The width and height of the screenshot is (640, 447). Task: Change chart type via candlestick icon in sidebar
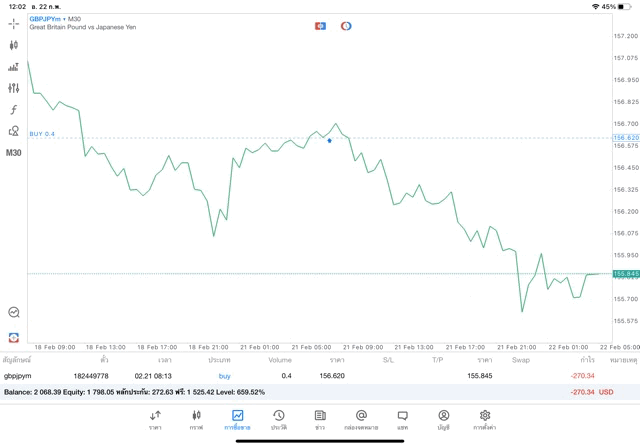tap(13, 45)
